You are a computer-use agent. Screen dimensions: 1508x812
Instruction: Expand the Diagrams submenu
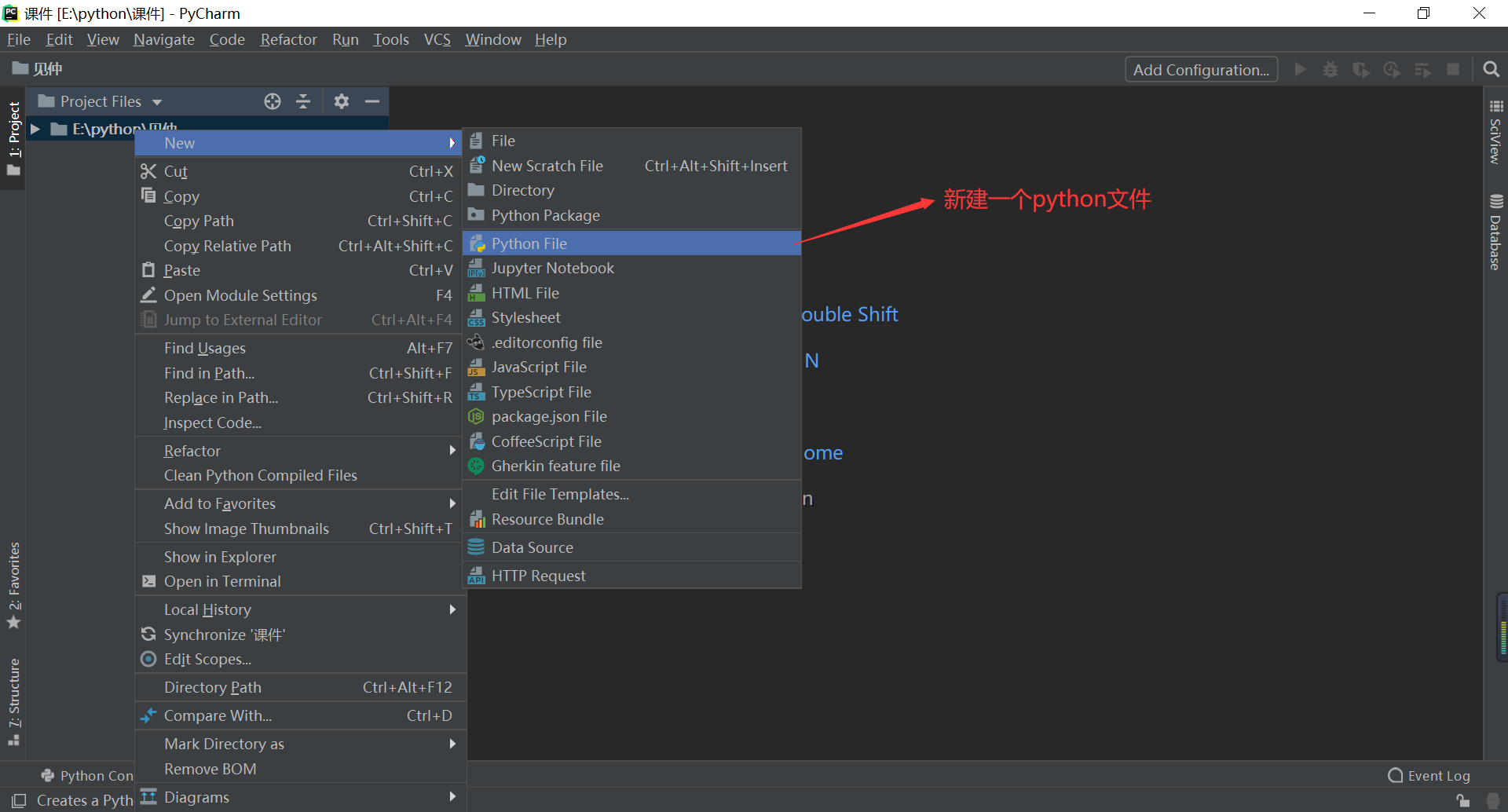point(299,797)
